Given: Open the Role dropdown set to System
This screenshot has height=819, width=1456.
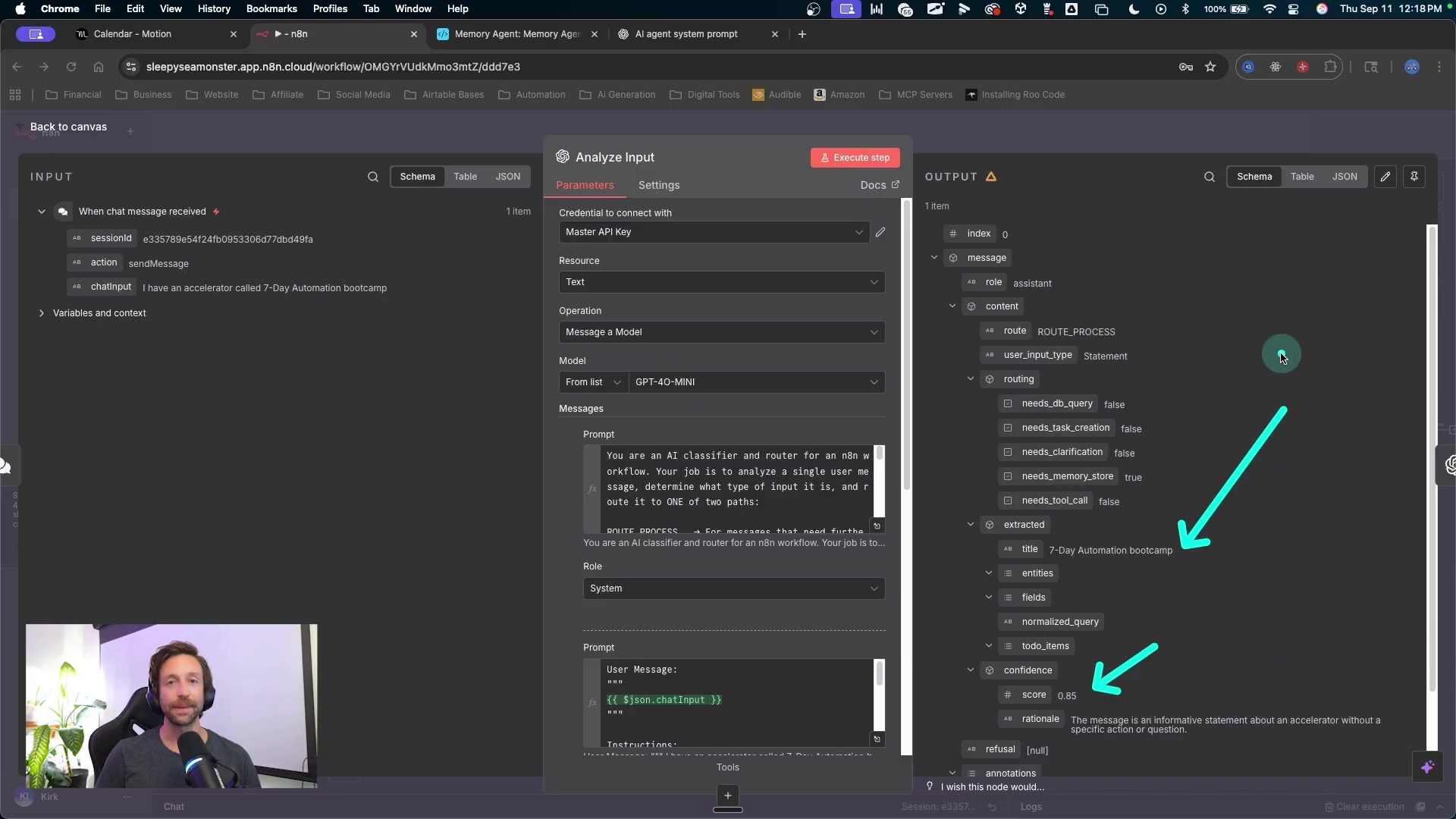Looking at the screenshot, I should tap(733, 588).
